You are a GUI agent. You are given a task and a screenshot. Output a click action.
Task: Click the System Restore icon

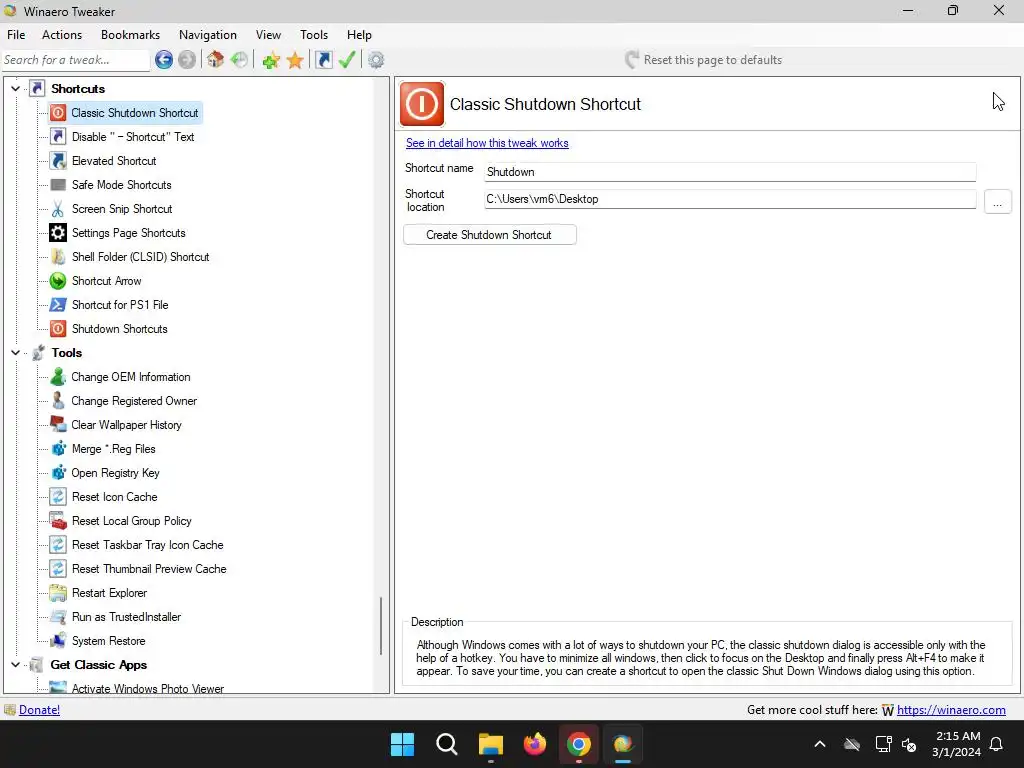(58, 641)
